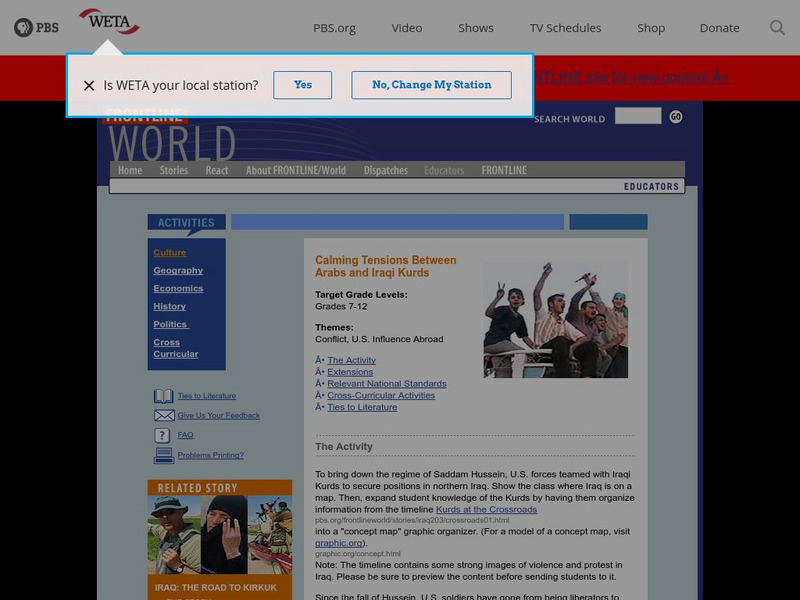
Task: Open Shop in top navigation
Action: point(651,28)
